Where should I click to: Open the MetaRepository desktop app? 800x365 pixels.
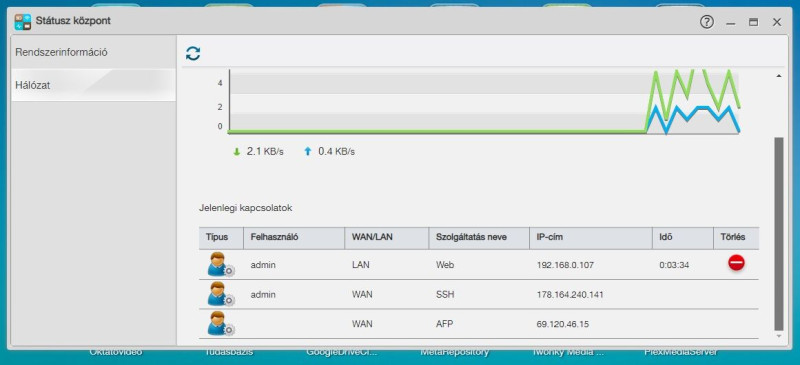(x=455, y=352)
